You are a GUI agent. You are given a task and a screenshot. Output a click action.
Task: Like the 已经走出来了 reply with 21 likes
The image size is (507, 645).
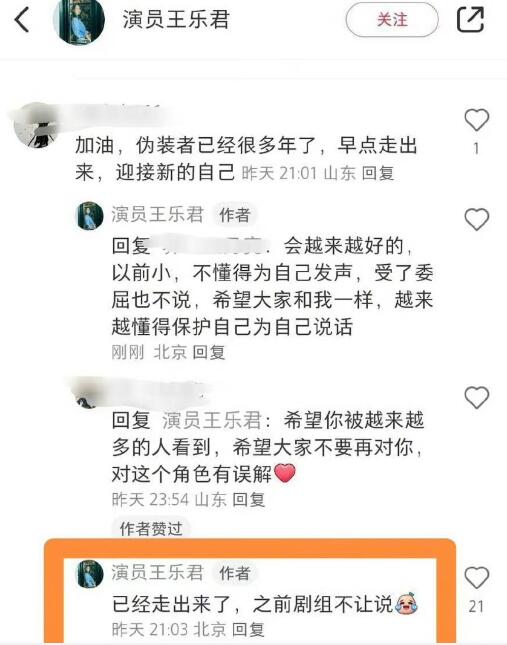[x=477, y=578]
